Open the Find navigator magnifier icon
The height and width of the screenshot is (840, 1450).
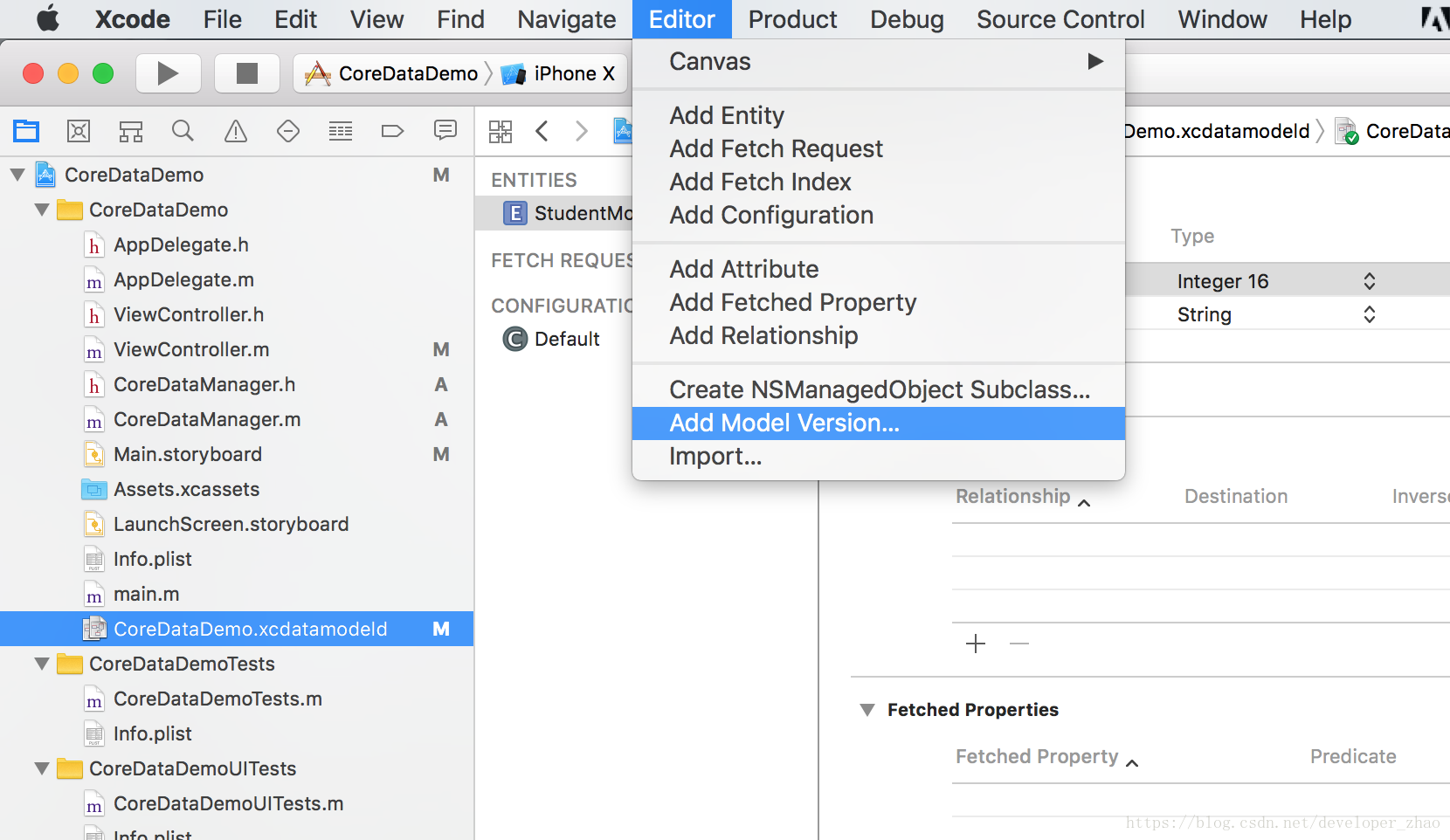(183, 131)
